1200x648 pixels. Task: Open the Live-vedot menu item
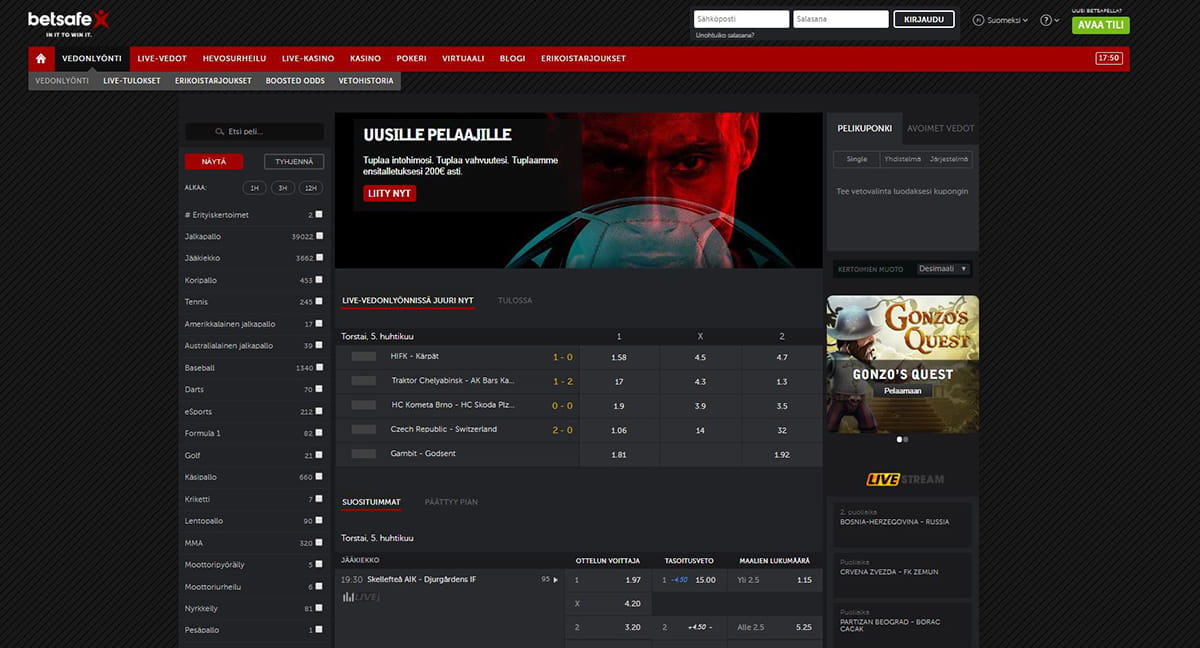pyautogui.click(x=162, y=58)
